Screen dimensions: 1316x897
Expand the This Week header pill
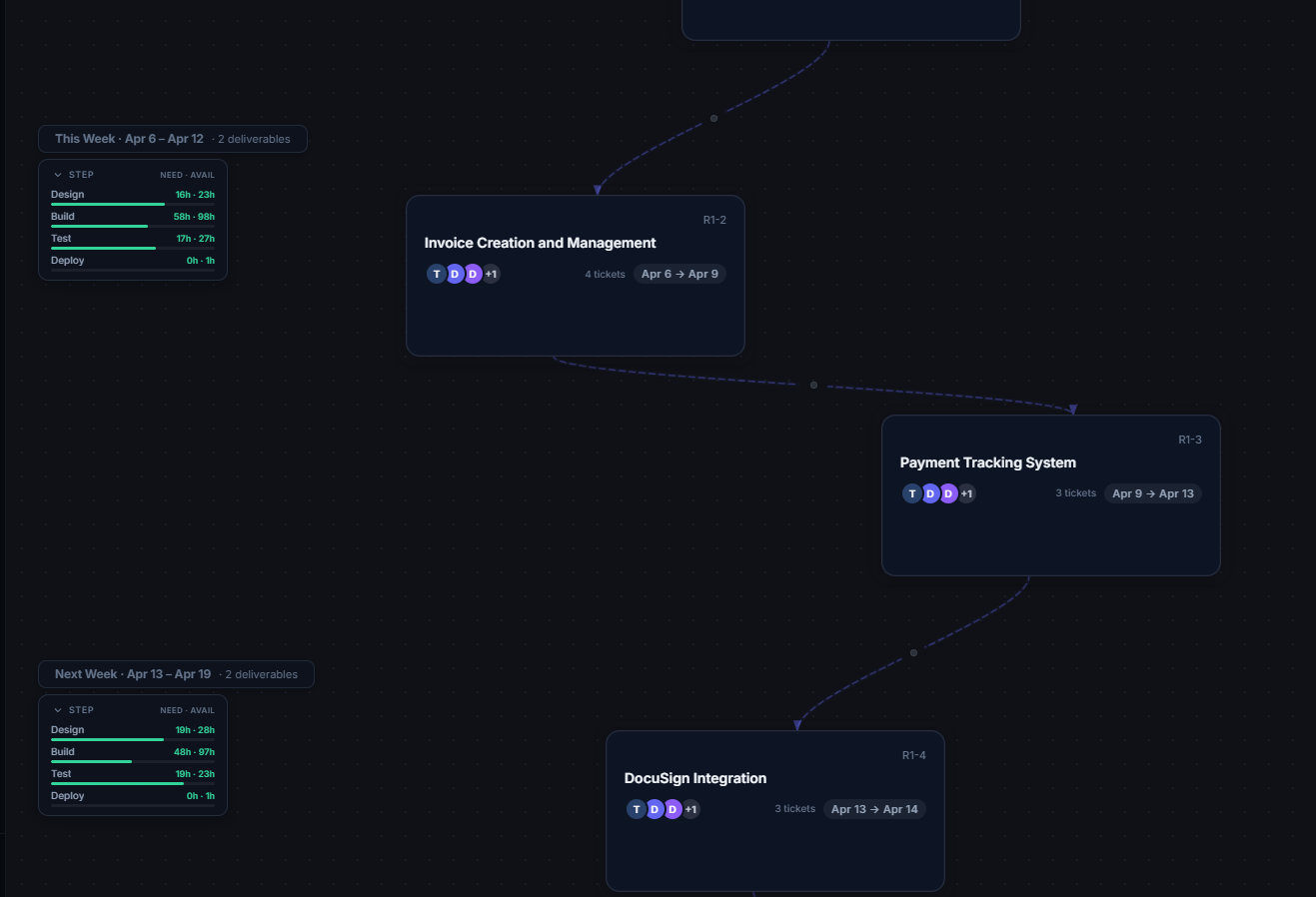tap(171, 138)
